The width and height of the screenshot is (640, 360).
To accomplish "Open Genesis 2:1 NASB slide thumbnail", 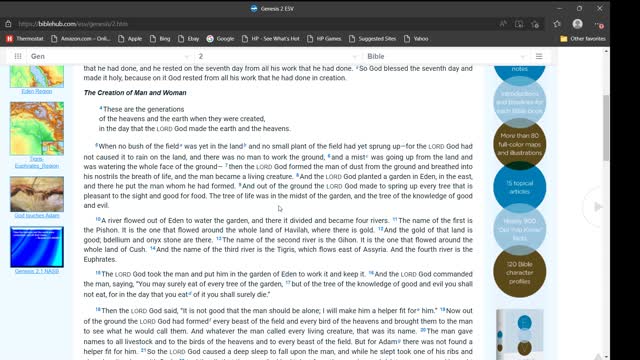I will click(37, 247).
